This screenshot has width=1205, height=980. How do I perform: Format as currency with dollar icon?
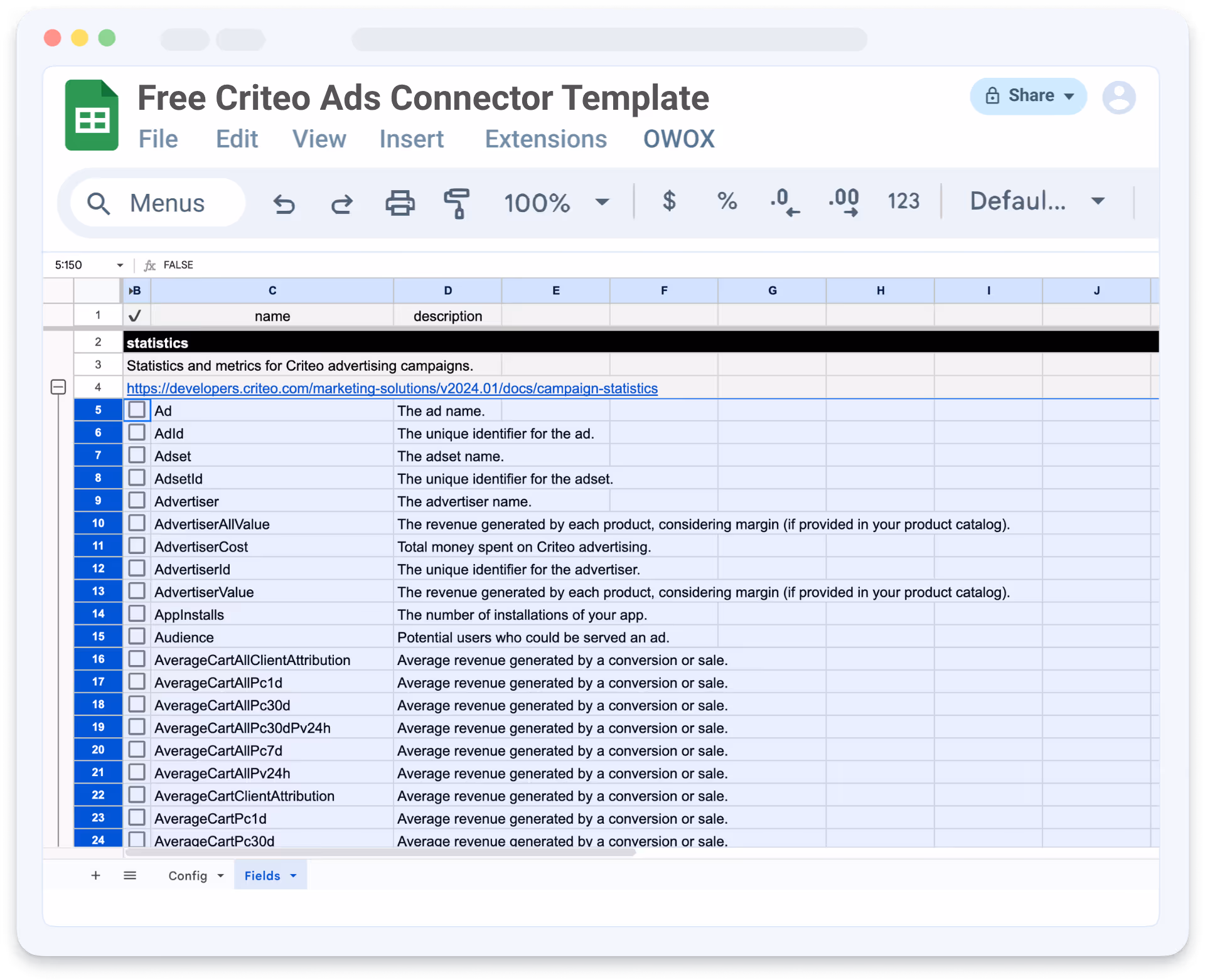669,201
